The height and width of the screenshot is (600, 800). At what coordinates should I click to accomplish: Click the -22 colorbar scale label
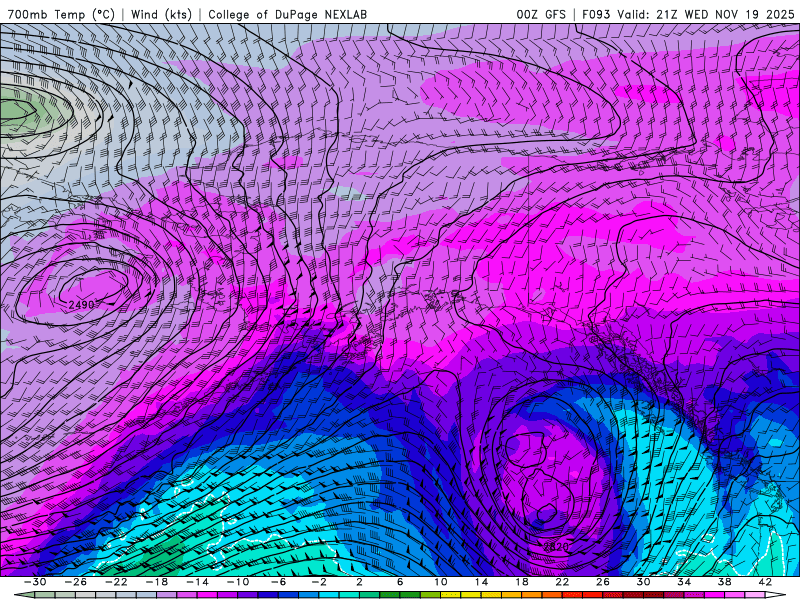pyautogui.click(x=116, y=582)
